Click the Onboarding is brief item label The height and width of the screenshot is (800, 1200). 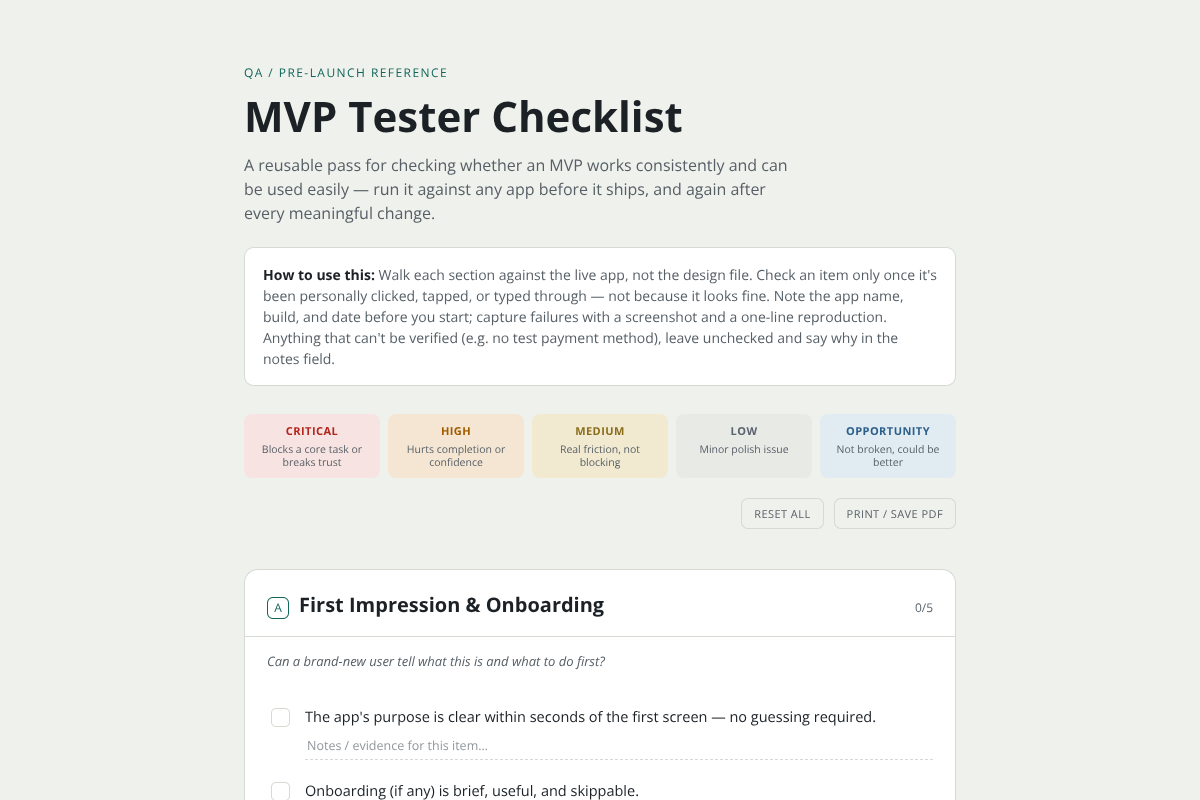pyautogui.click(x=472, y=791)
